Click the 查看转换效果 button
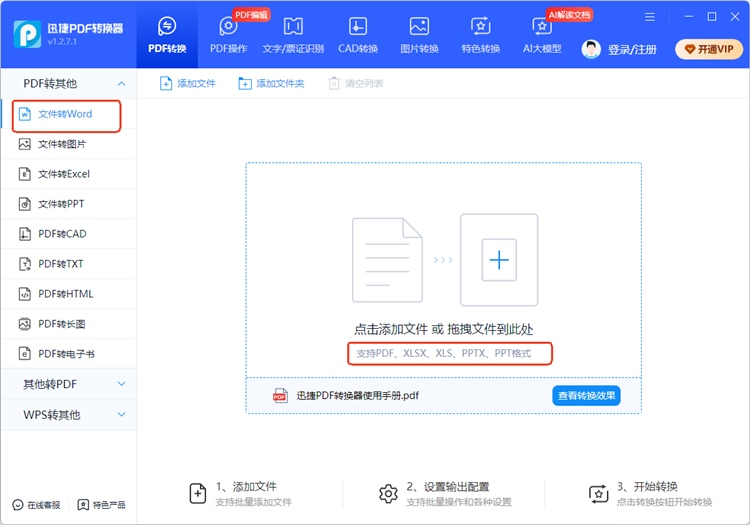The image size is (750, 525). point(586,396)
